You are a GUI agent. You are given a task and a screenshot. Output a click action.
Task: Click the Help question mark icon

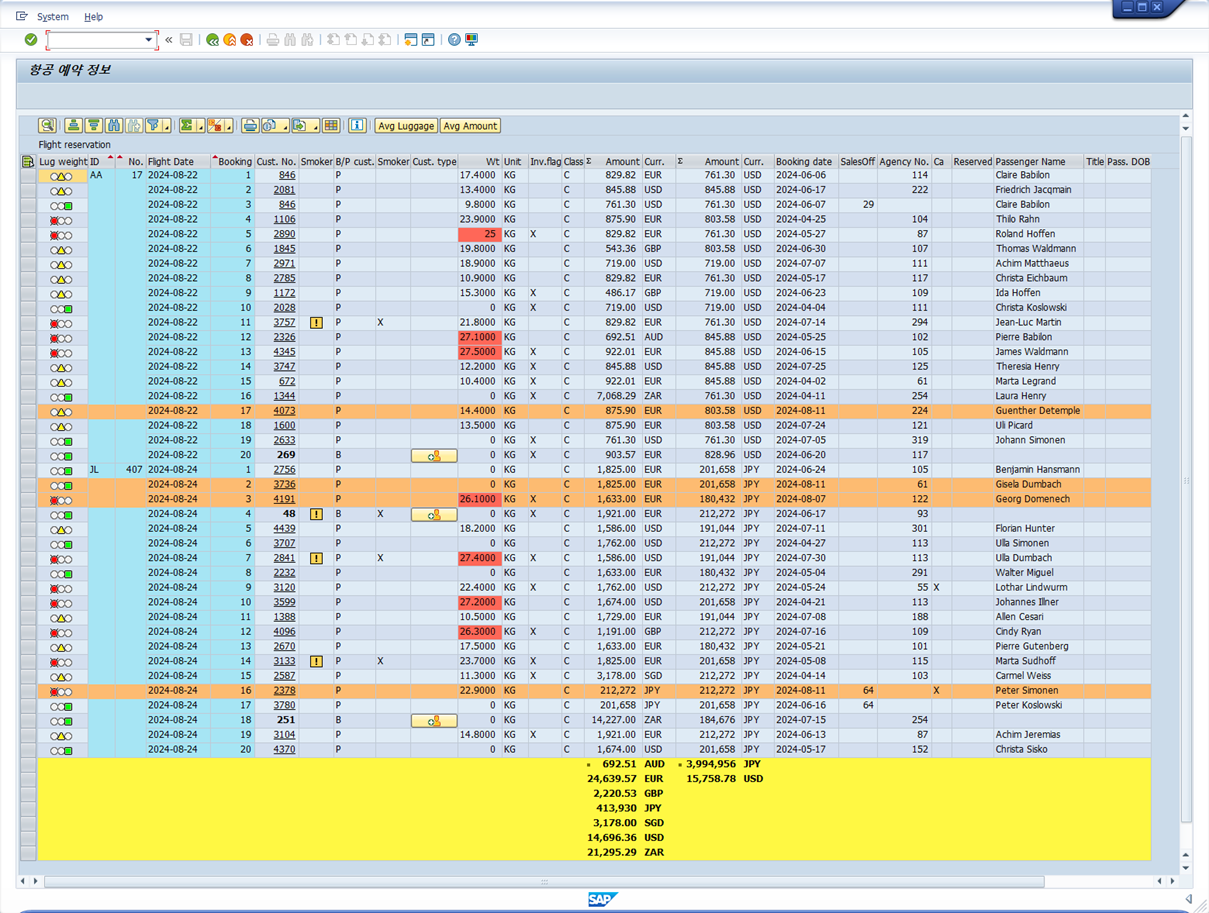(454, 40)
